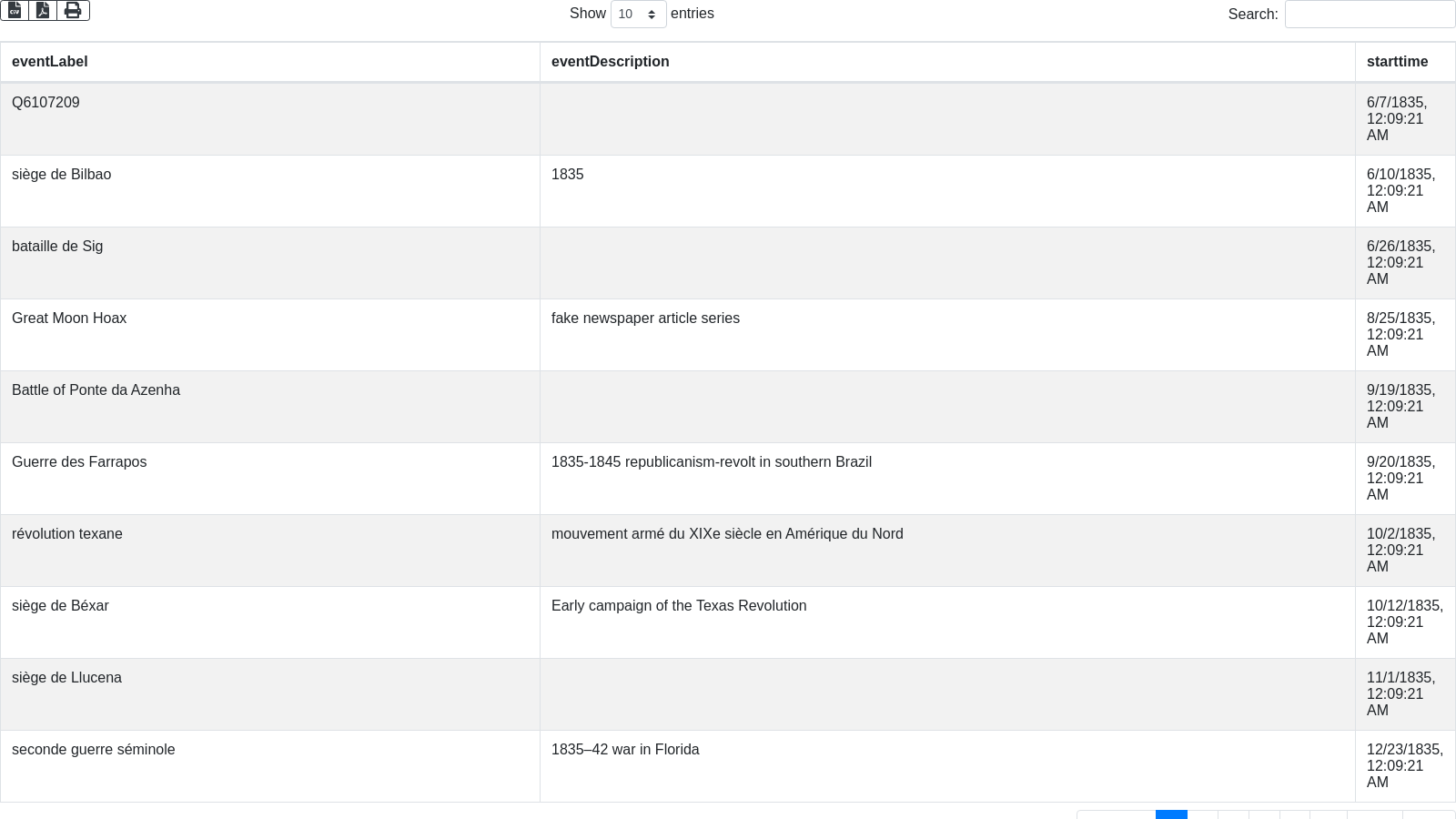Select the Q6107209 row label
1456x819 pixels.
point(45,103)
